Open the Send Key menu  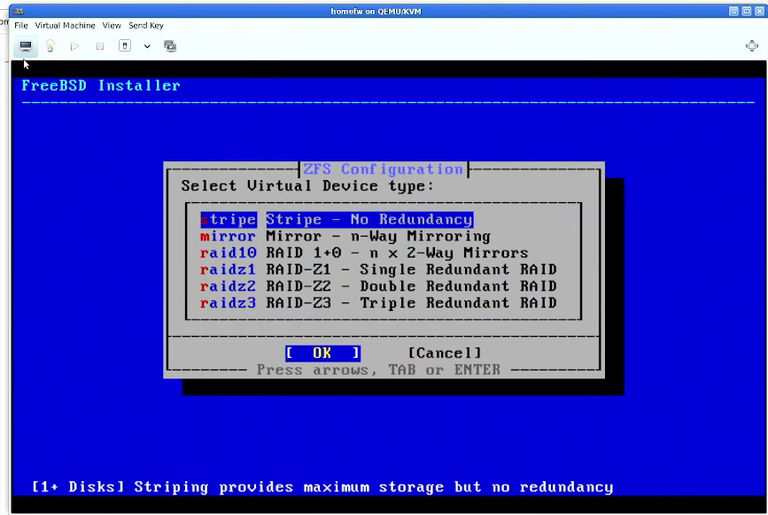(x=146, y=25)
